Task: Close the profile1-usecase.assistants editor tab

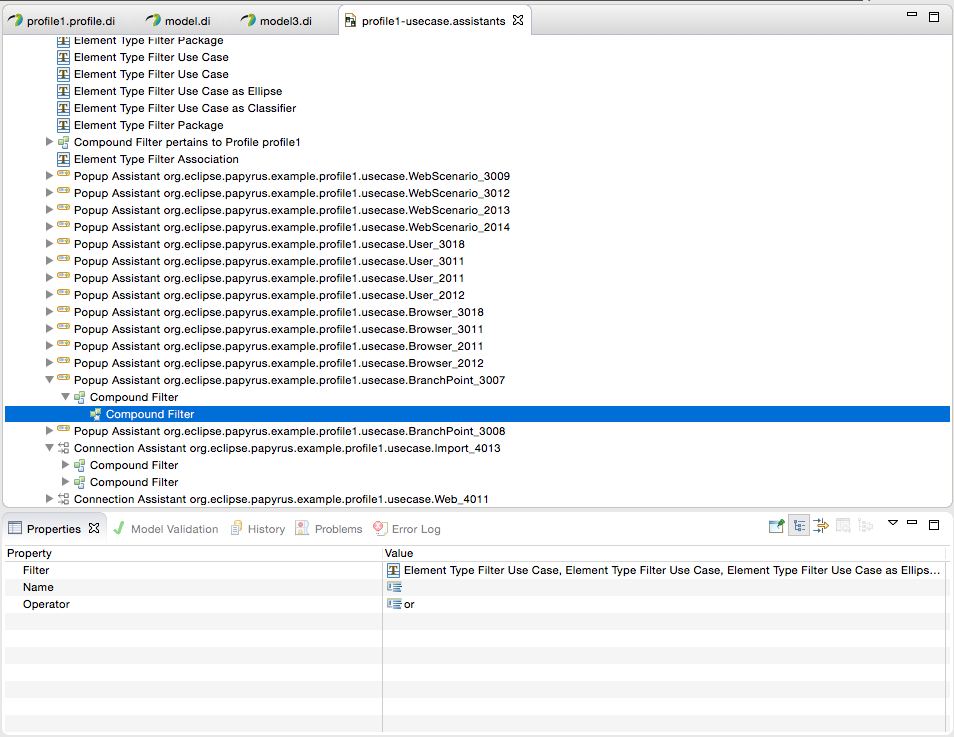Action: 518,20
